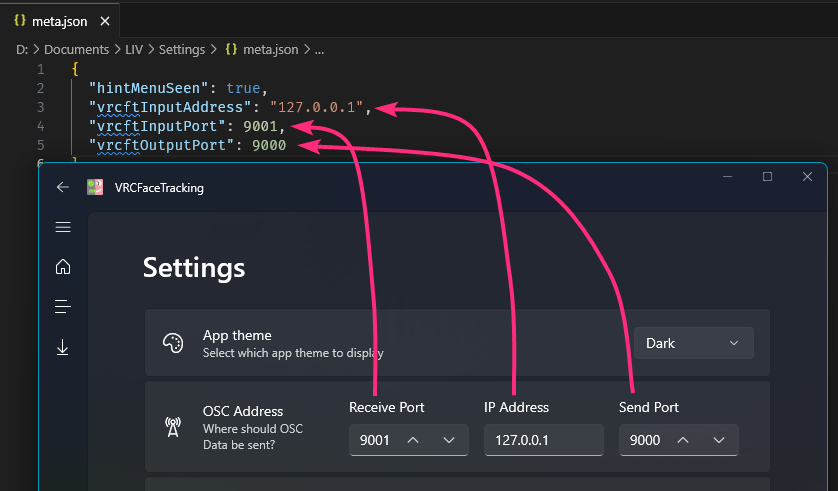
Task: Close the meta.json editor tab
Action: (105, 21)
